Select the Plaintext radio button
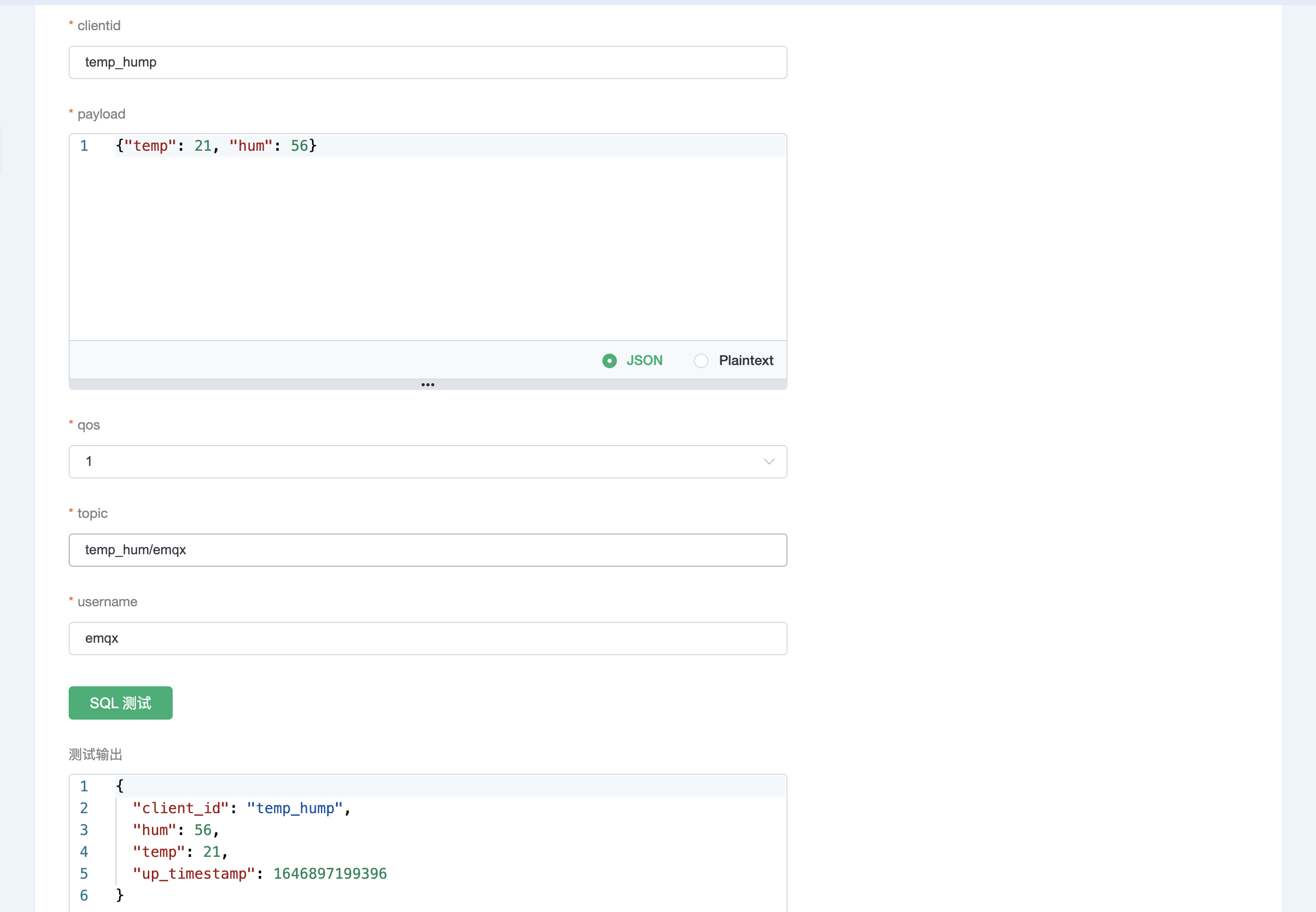Screen dimensions: 1316x912 pyautogui.click(x=701, y=360)
